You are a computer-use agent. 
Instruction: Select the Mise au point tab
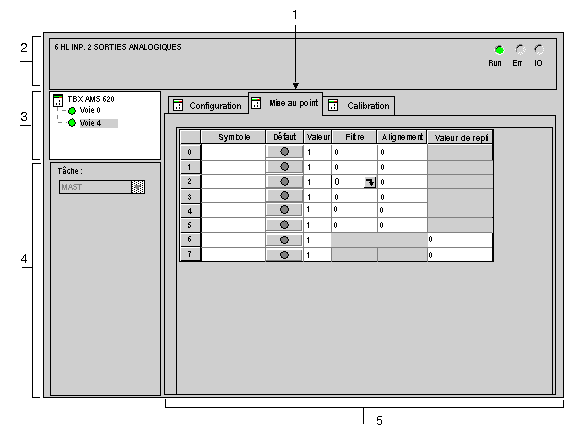click(x=285, y=103)
